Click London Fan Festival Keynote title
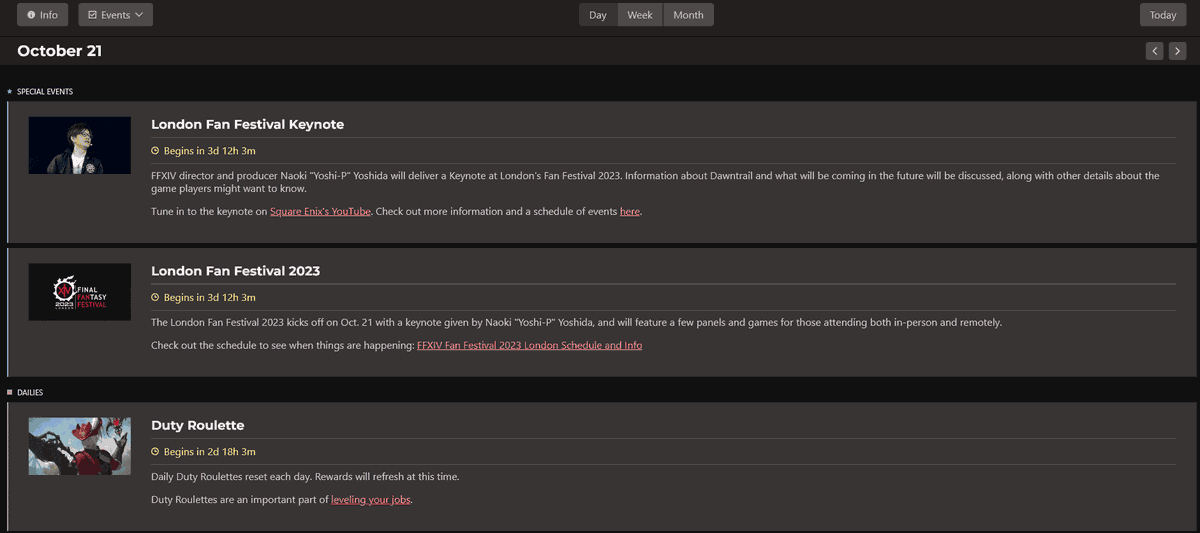This screenshot has width=1200, height=533. [x=247, y=125]
